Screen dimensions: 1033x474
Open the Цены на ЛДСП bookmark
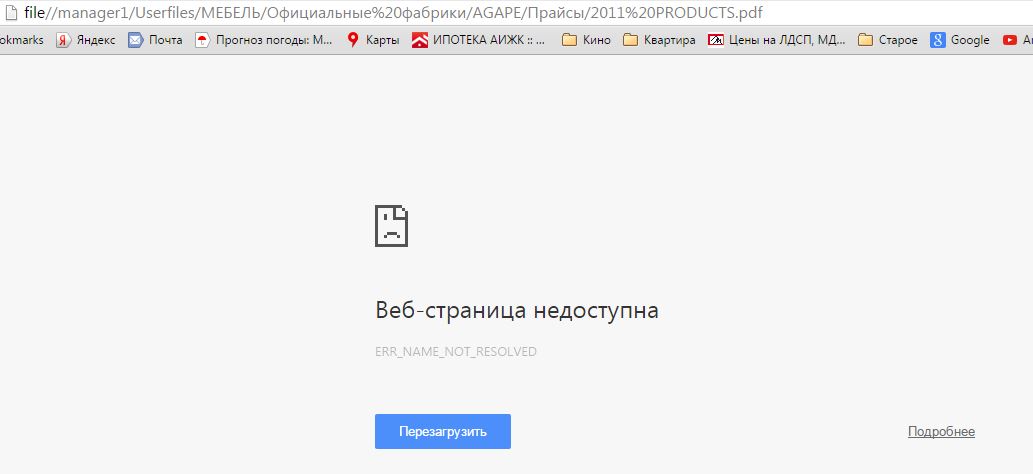tap(775, 40)
